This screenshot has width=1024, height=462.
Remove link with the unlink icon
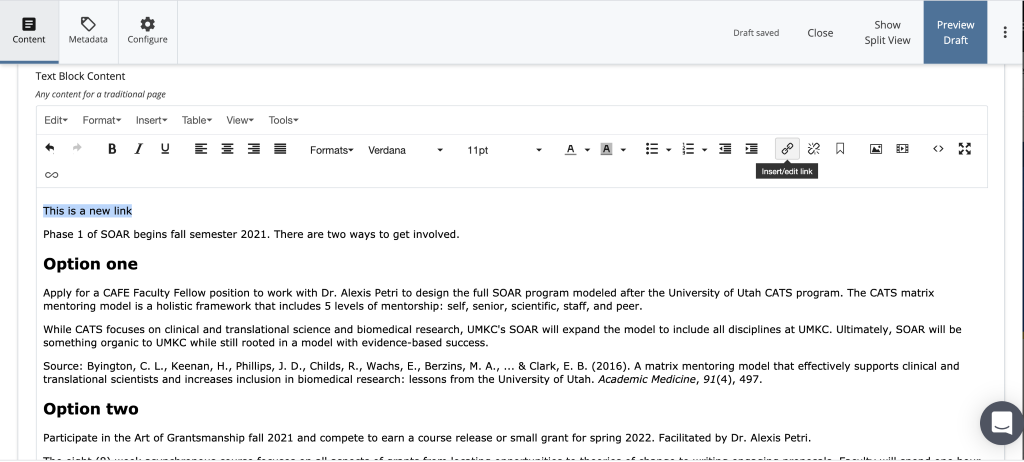click(x=814, y=149)
